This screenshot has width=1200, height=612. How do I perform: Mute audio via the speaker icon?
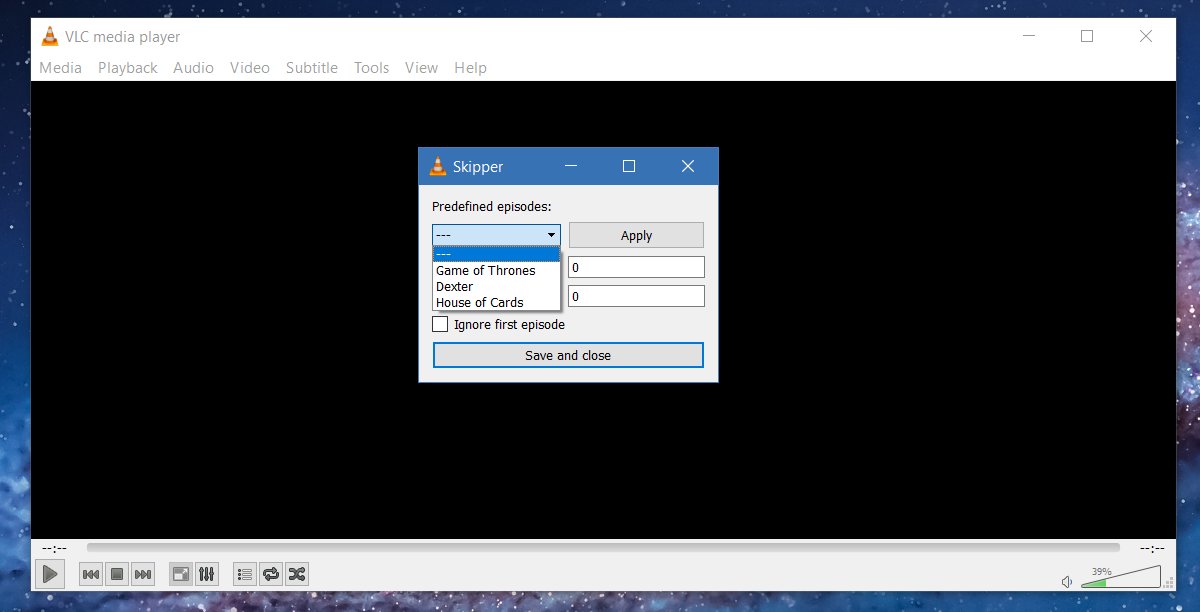[1067, 581]
